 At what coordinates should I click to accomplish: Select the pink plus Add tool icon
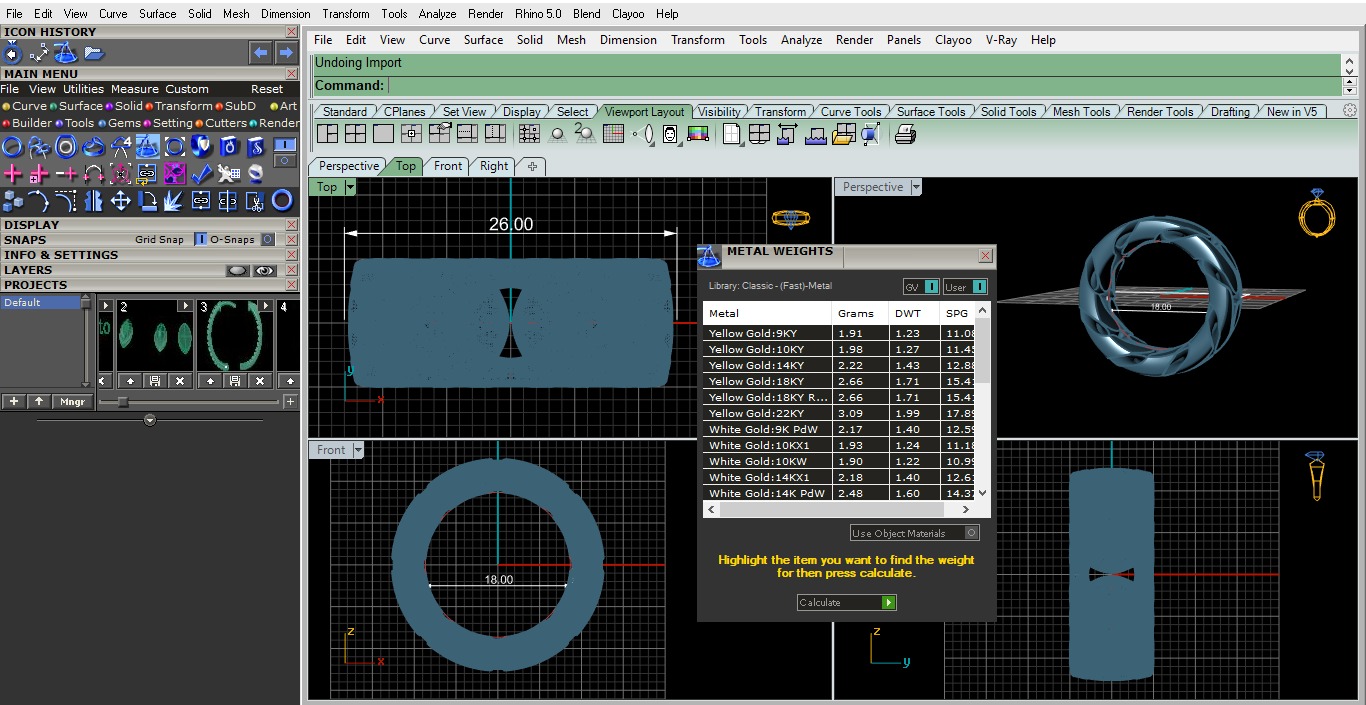coord(12,174)
